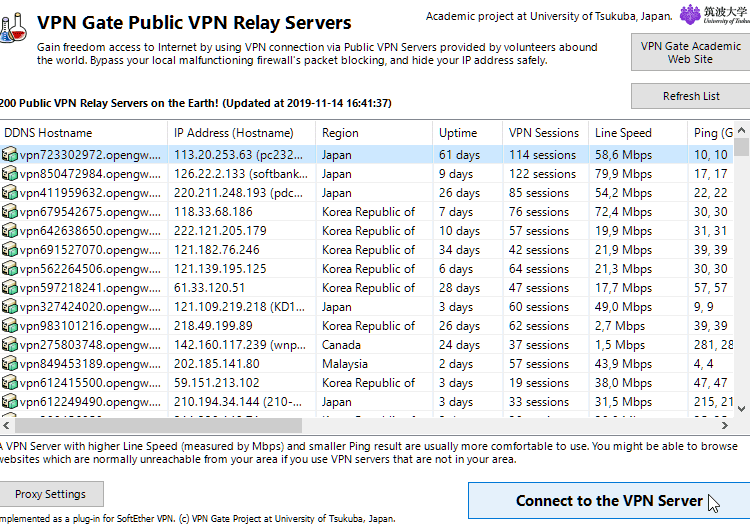Click server icon for vpn612415500 row

(x=10, y=383)
